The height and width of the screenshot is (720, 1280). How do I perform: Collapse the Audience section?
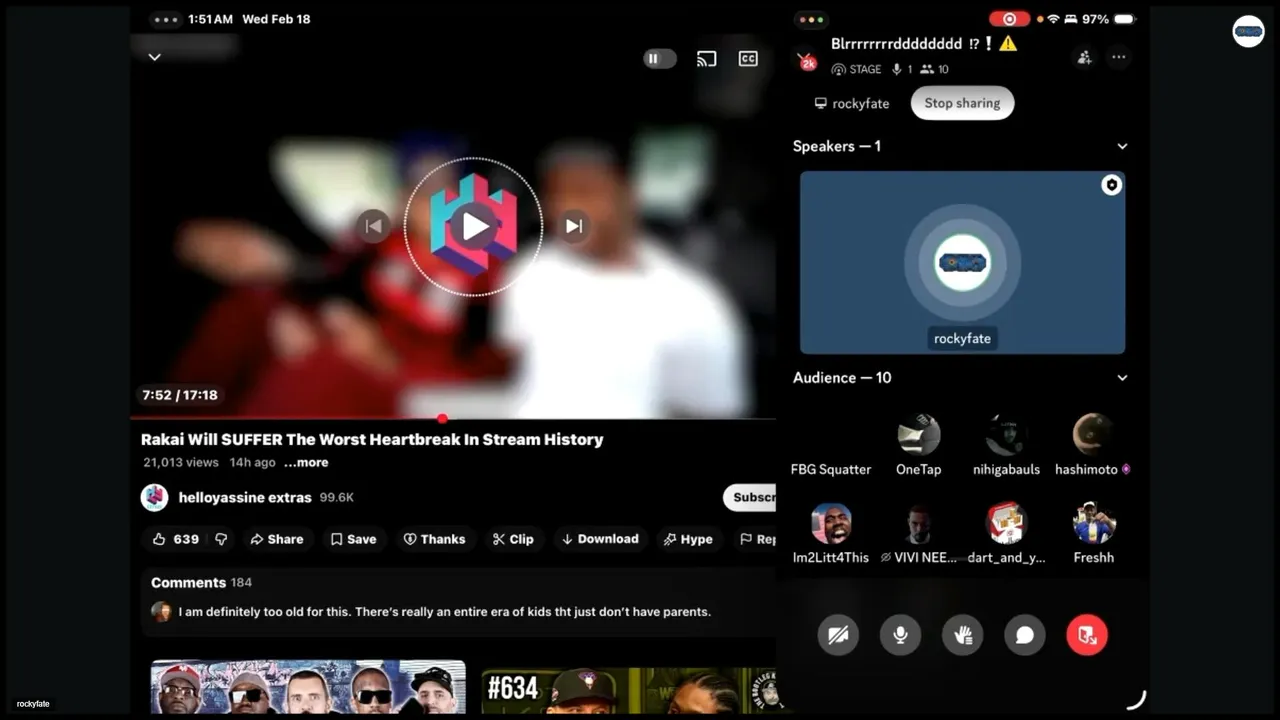1122,378
